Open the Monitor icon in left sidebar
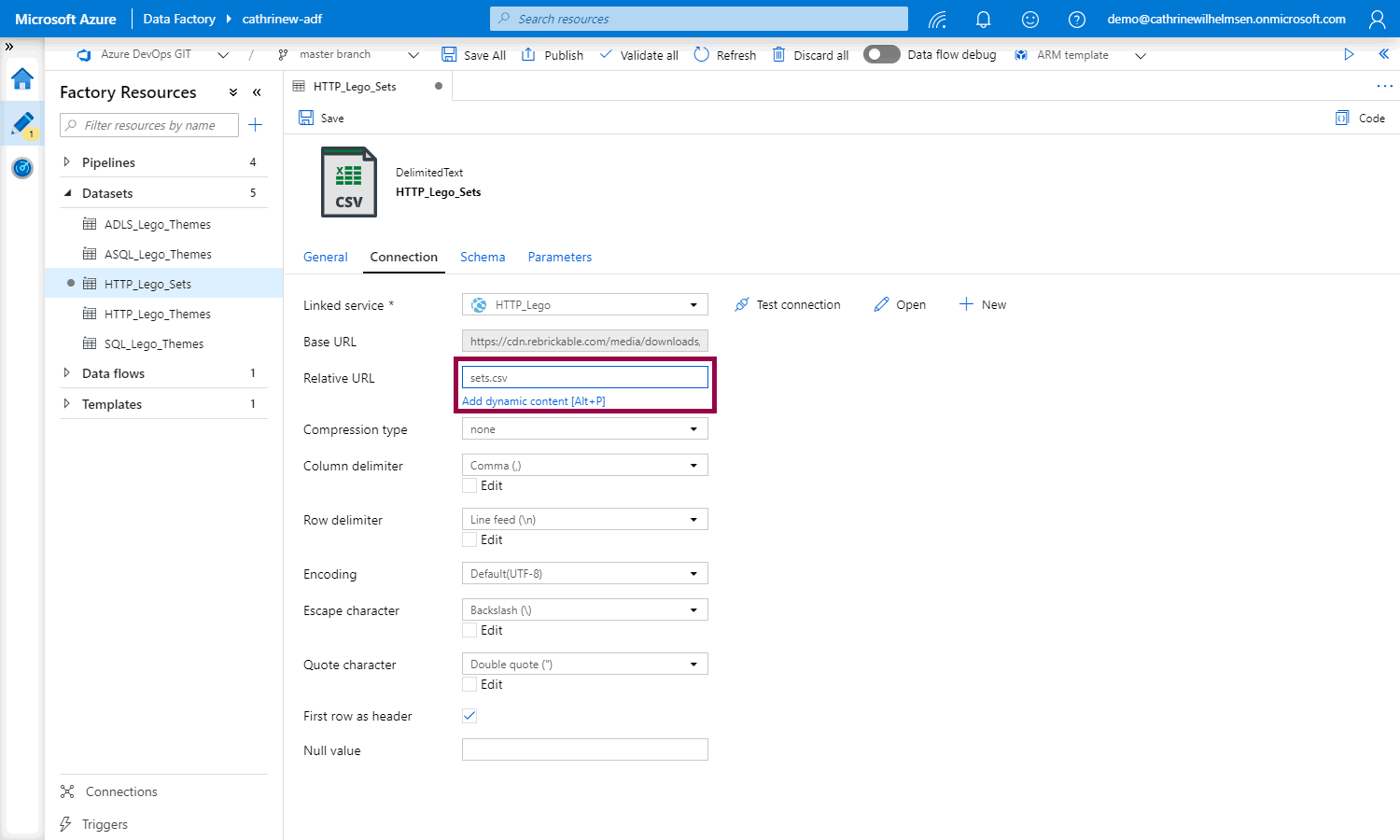The height and width of the screenshot is (840, 1400). click(x=22, y=168)
